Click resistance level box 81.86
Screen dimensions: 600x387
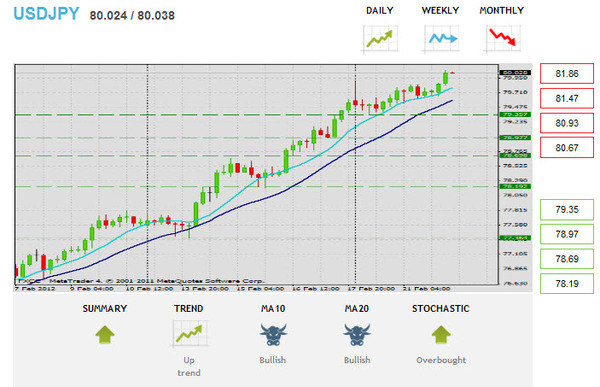tap(567, 73)
